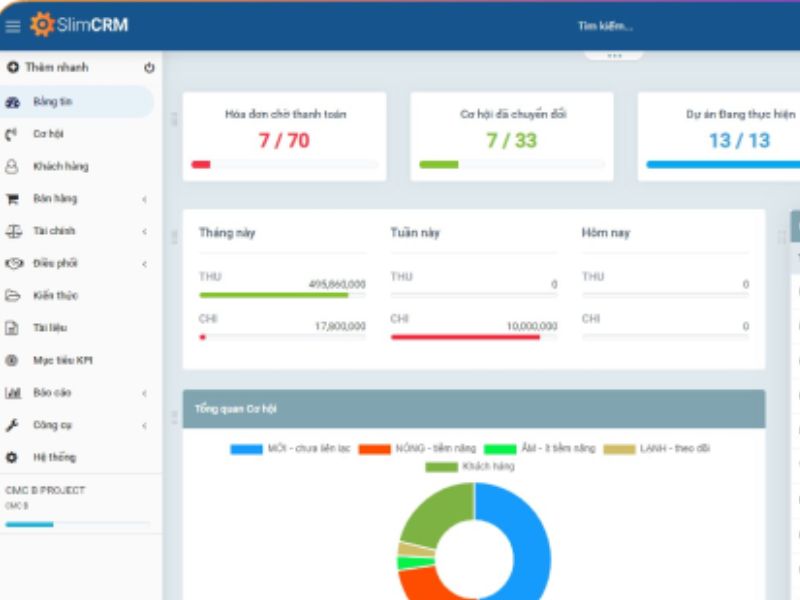This screenshot has width=800, height=600.
Task: Select the Tài liệu document icon
Action: click(x=12, y=328)
